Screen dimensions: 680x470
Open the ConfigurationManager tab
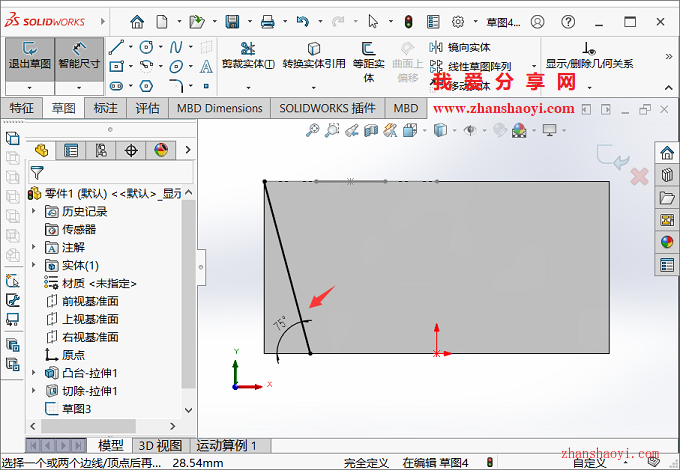tap(101, 150)
